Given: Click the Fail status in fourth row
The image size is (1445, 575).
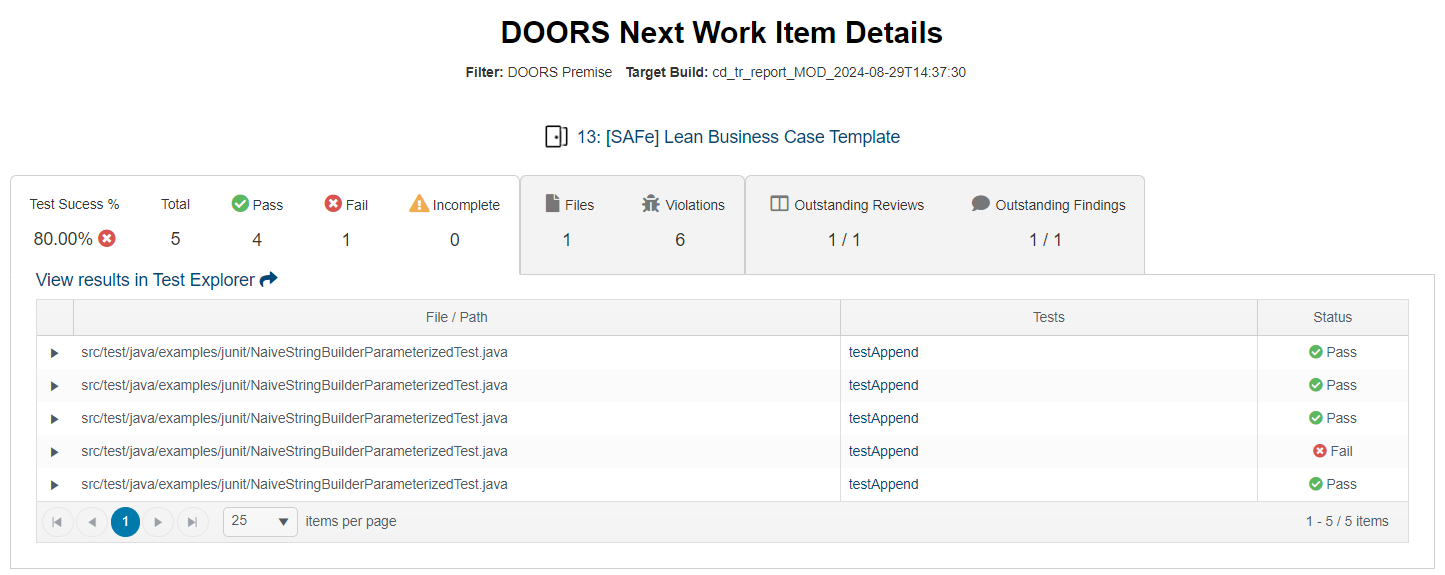Looking at the screenshot, I should [1333, 451].
